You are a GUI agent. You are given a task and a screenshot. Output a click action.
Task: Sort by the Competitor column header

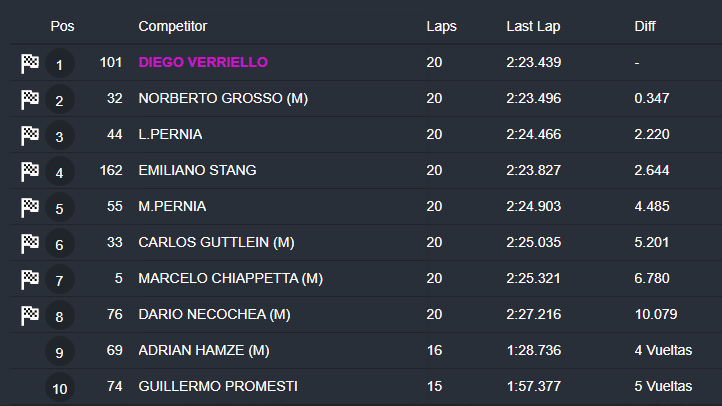click(172, 26)
